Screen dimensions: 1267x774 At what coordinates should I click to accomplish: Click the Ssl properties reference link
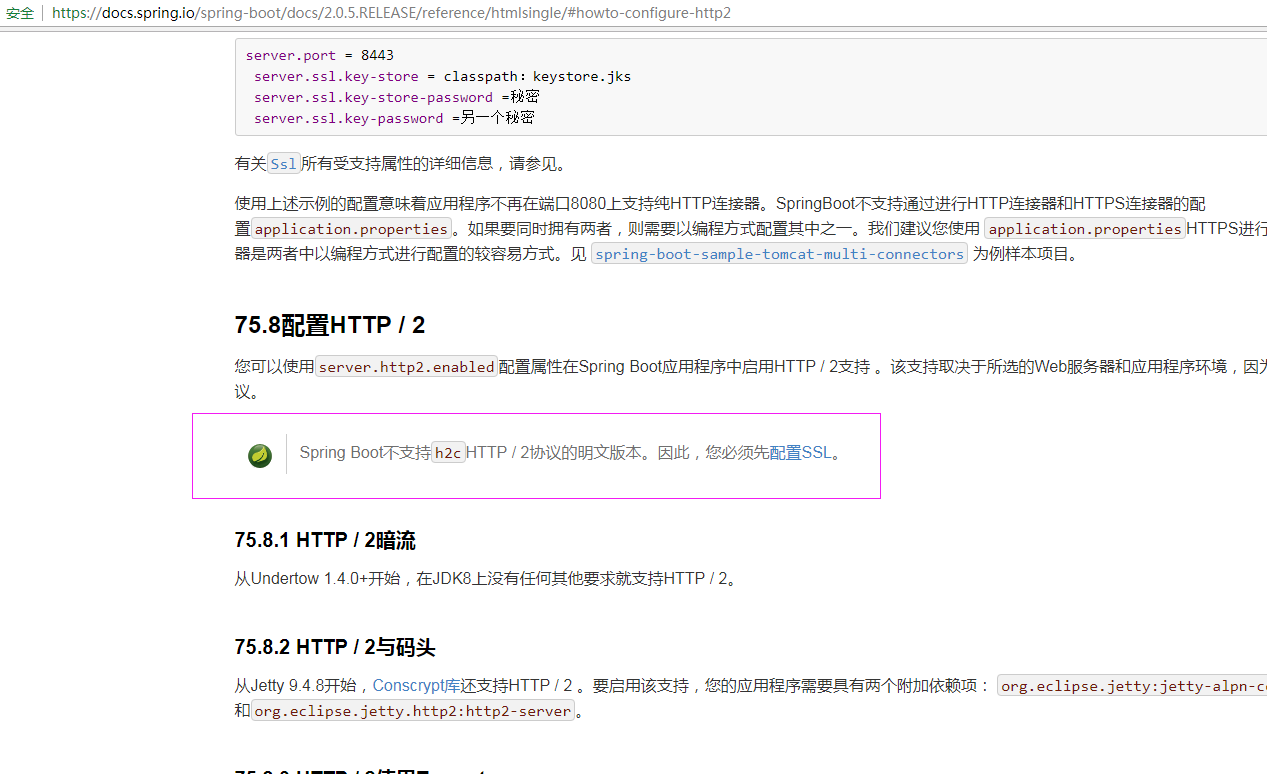point(284,163)
